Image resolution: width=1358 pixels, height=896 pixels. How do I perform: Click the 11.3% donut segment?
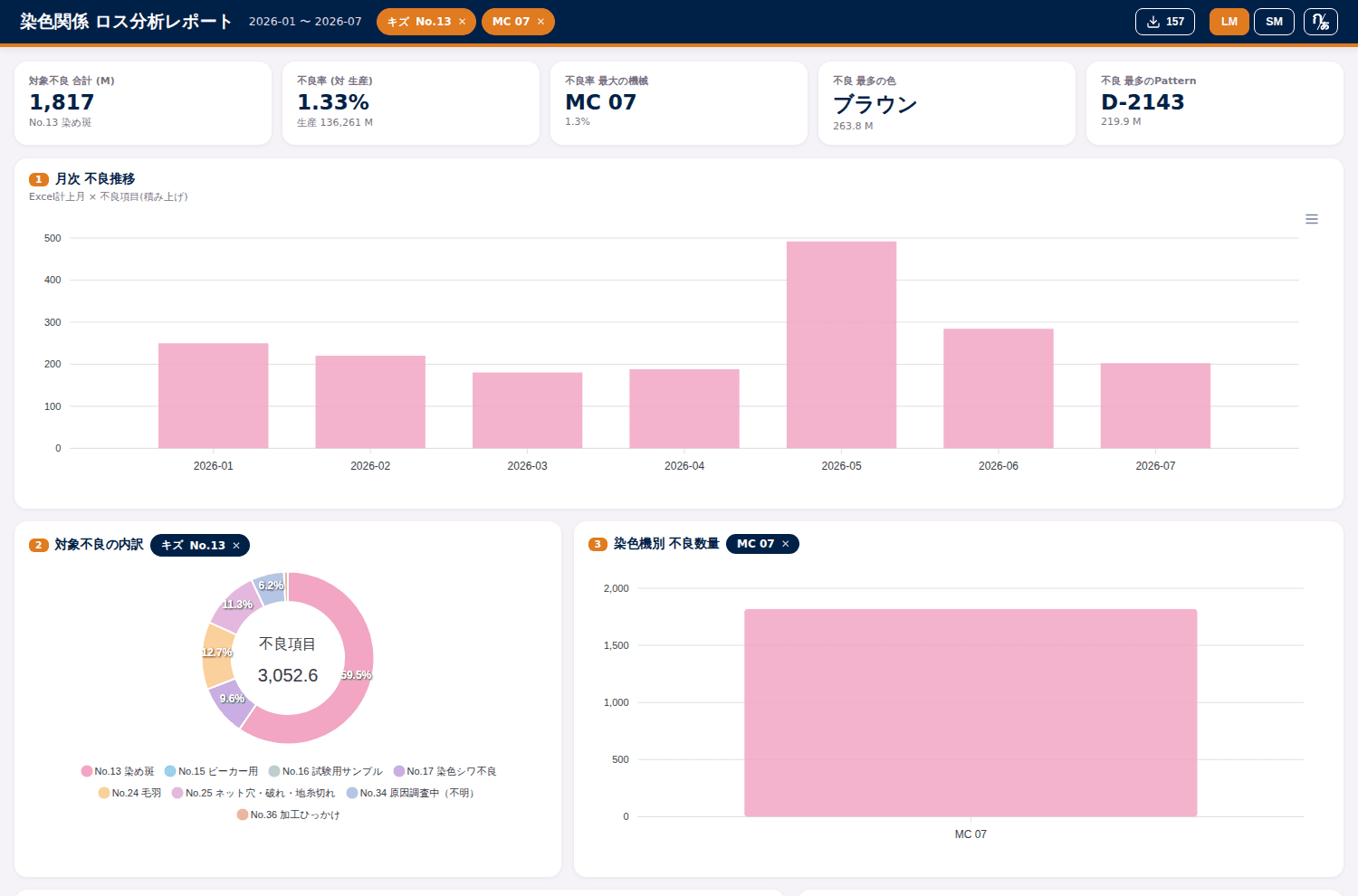pyautogui.click(x=236, y=605)
